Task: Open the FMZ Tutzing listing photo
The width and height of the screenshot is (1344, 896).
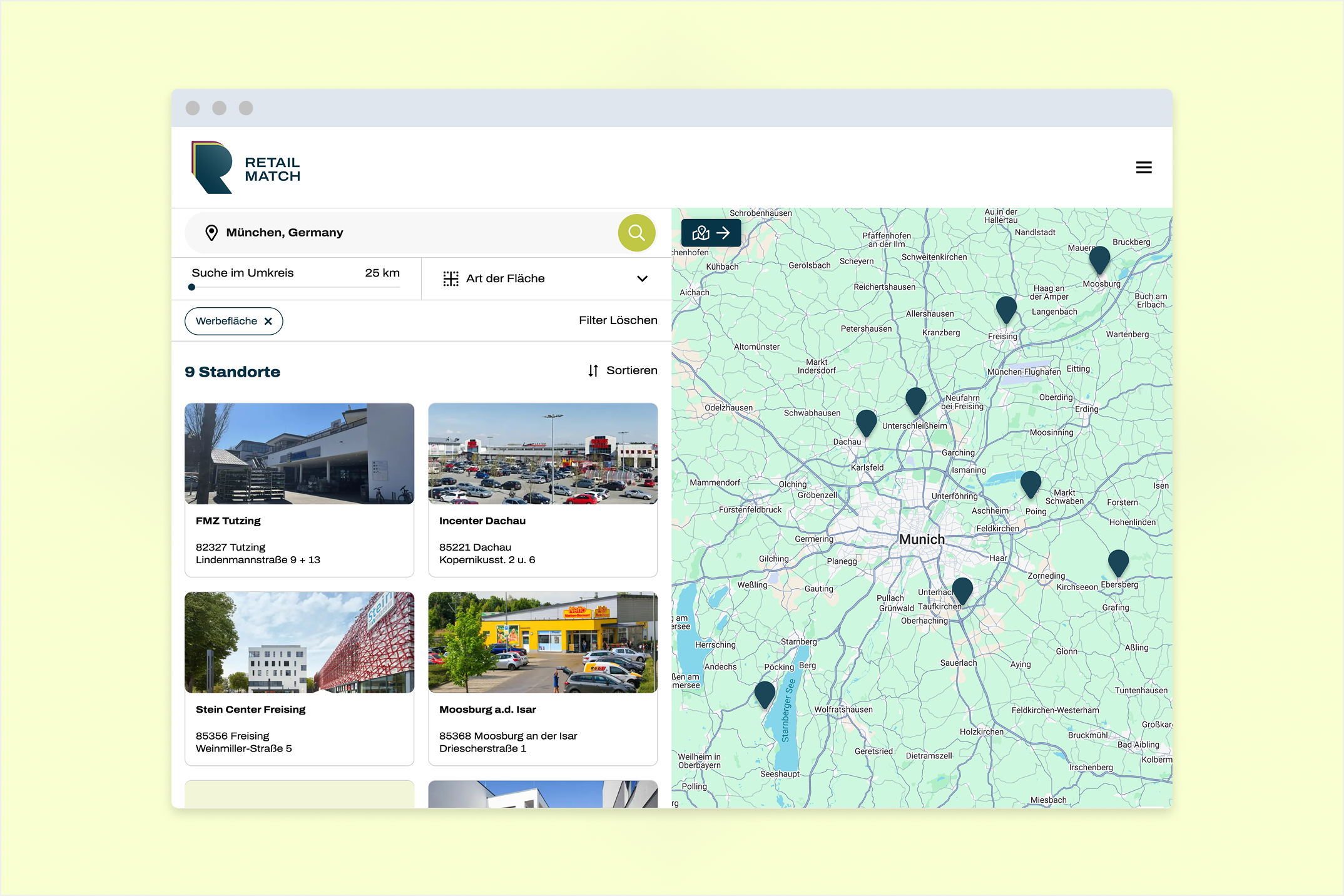Action: 299,454
